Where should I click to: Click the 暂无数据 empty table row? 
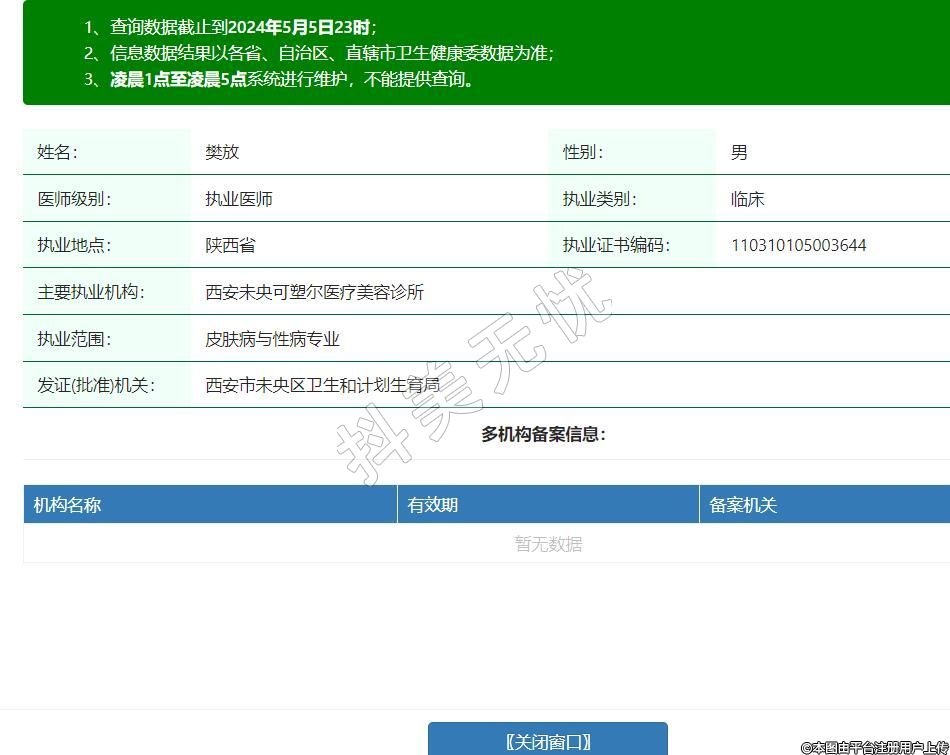(548, 544)
